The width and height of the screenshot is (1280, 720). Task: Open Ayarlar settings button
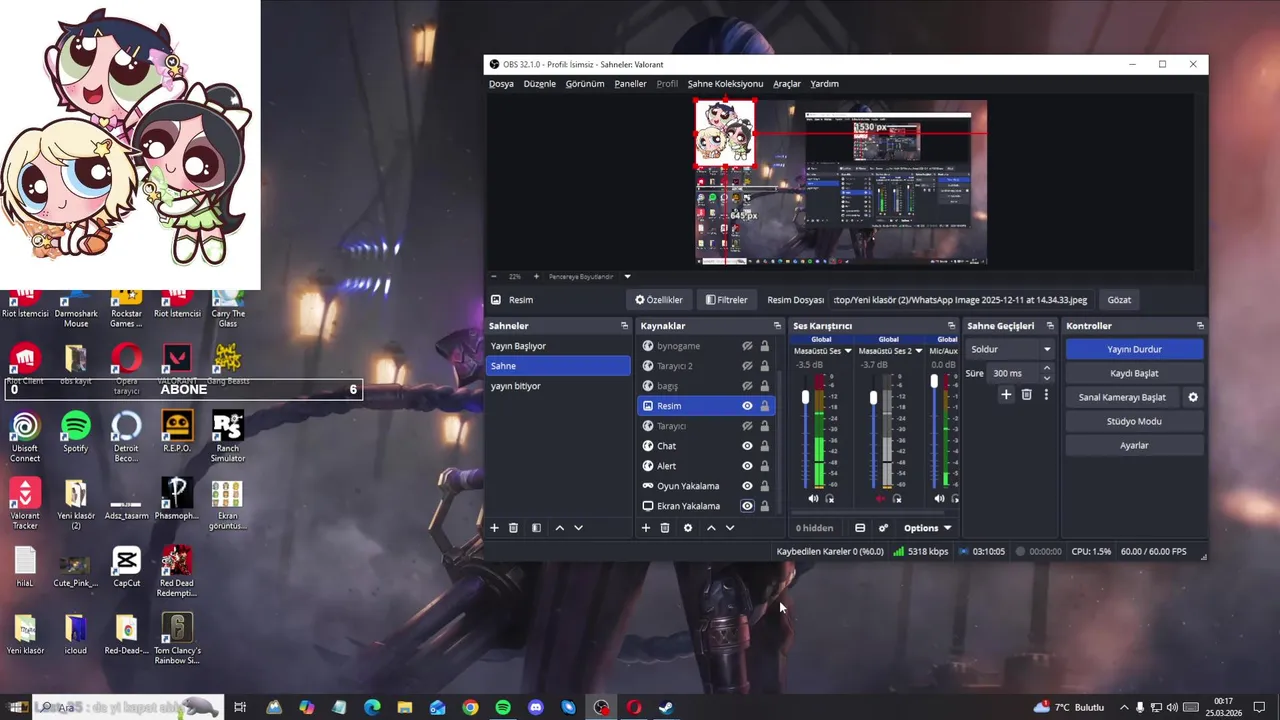click(1134, 445)
